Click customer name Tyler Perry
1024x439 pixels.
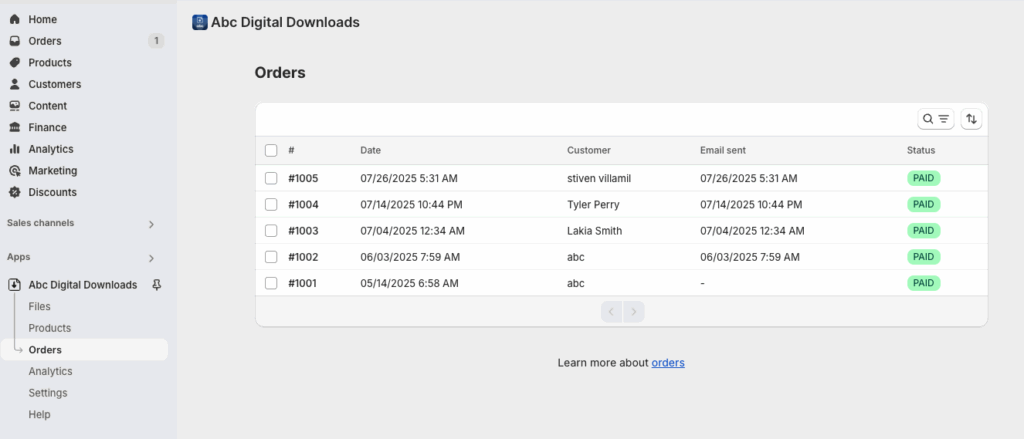pyautogui.click(x=593, y=204)
